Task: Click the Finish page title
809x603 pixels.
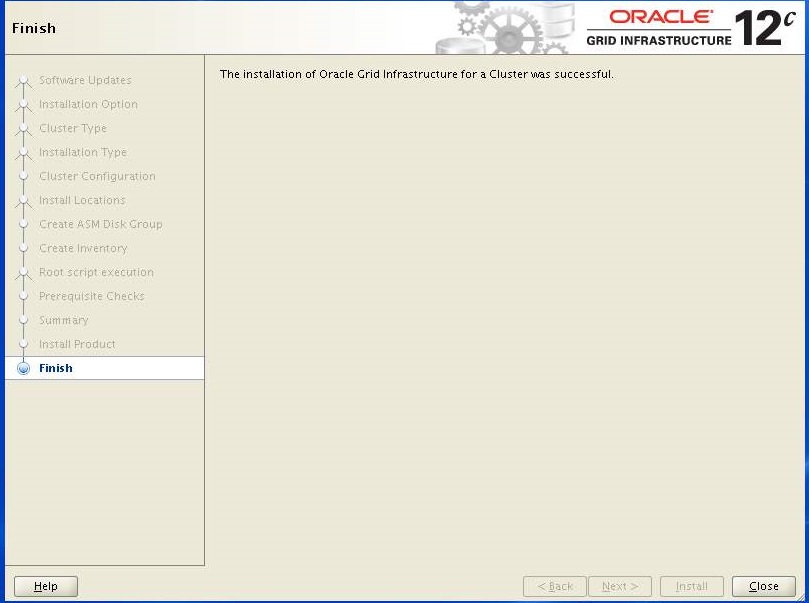Action: pyautogui.click(x=34, y=28)
